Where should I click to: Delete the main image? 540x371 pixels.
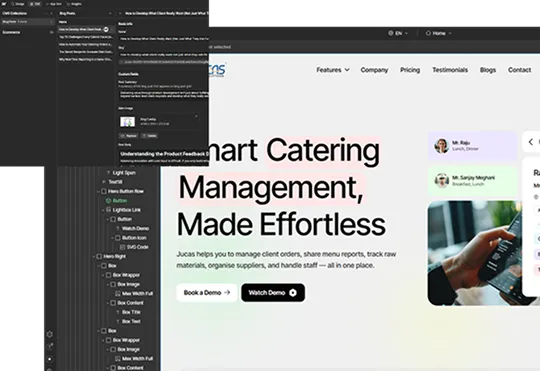pyautogui.click(x=149, y=136)
